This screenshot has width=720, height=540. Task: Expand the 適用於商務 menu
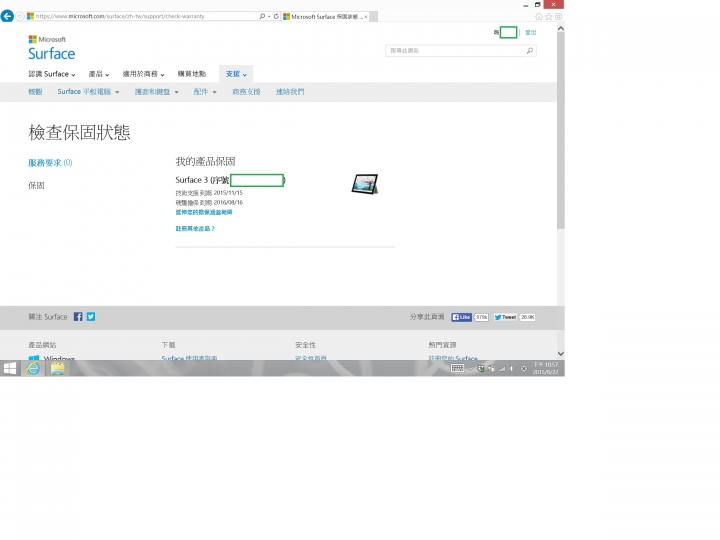tap(143, 74)
